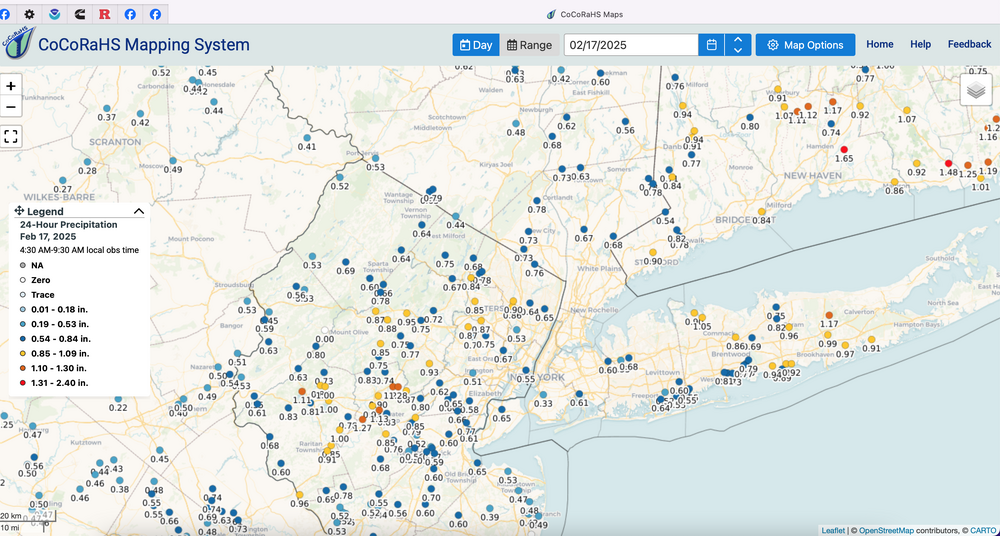Click the 0.01 - 0.18 in. legend swatch
The image size is (1000, 536).
23,309
